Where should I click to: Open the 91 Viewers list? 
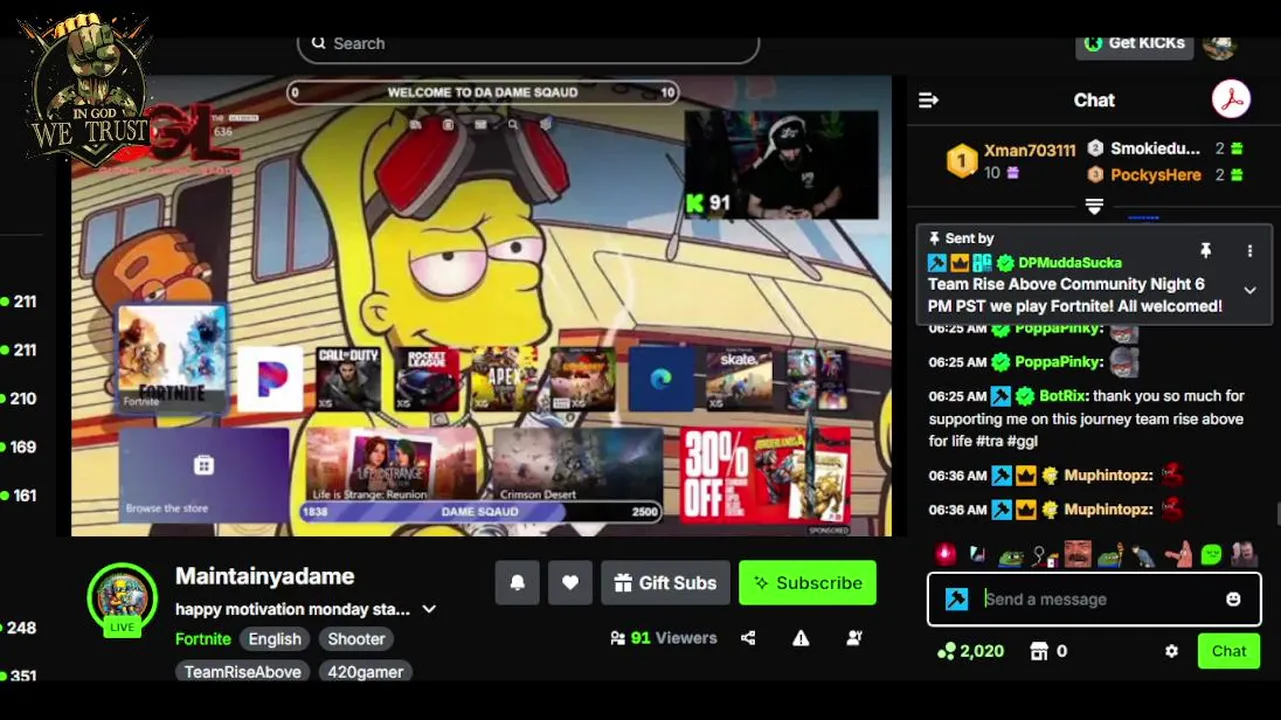[664, 638]
